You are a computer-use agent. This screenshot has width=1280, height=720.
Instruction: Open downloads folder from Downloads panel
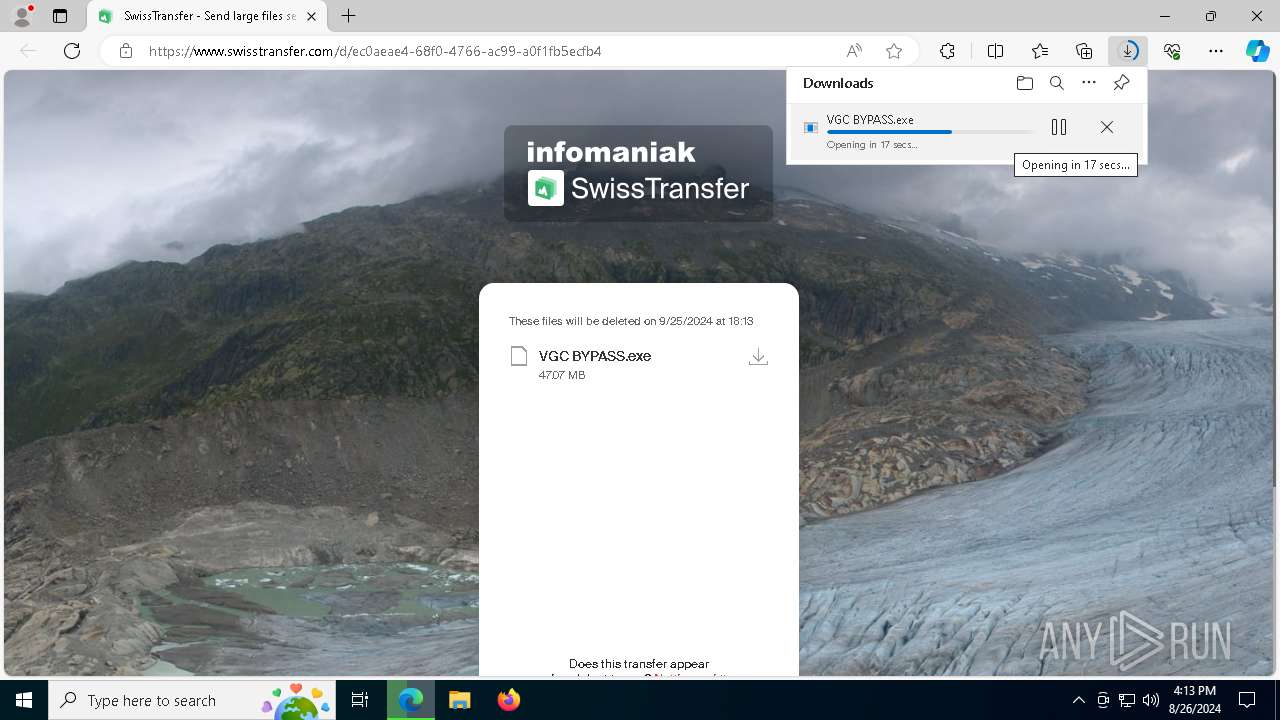(x=1024, y=83)
